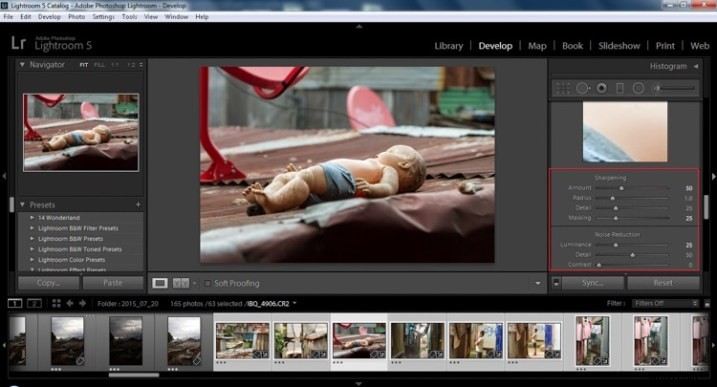Open the Library module
Image resolution: width=717 pixels, height=387 pixels.
[449, 46]
